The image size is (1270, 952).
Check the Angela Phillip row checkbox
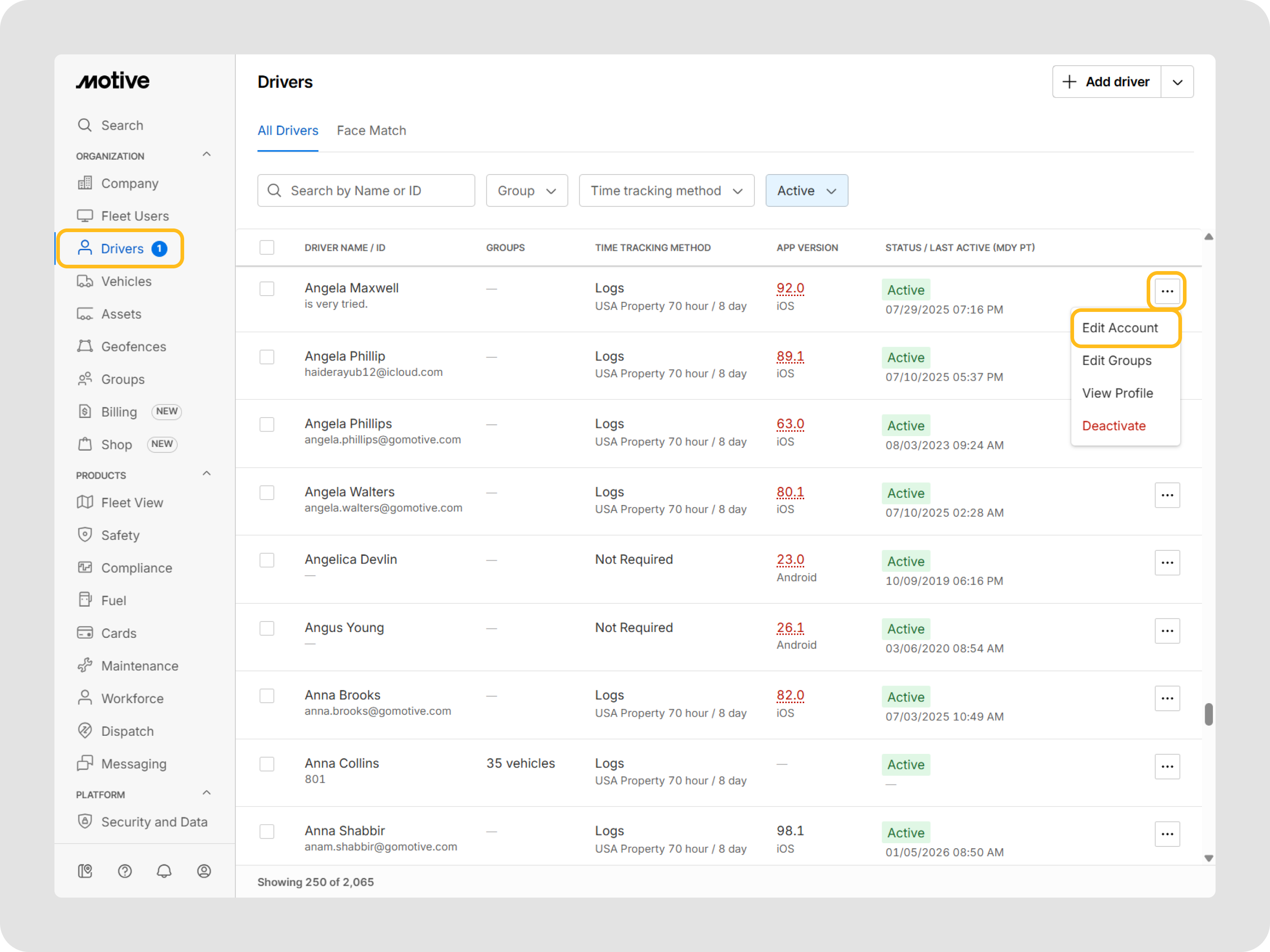(x=267, y=357)
